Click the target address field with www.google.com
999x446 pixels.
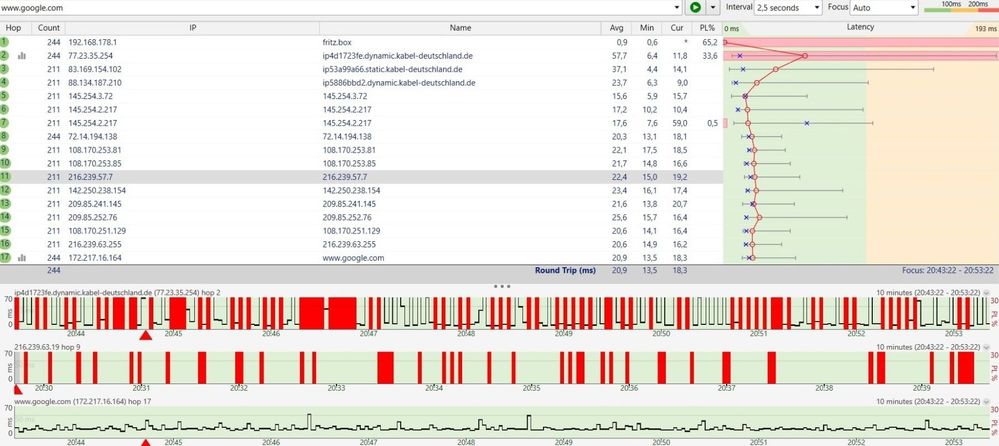point(340,7)
